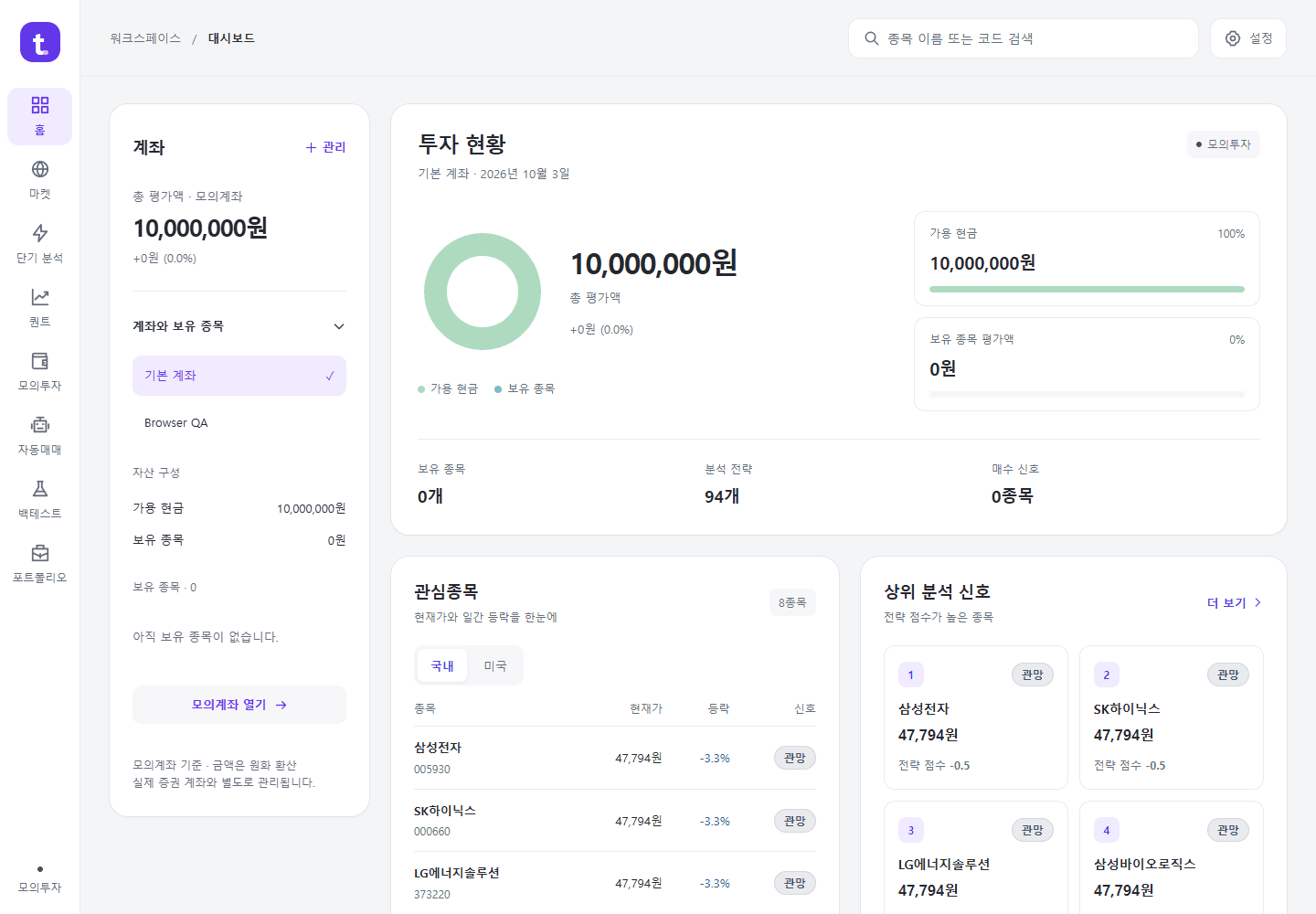The height and width of the screenshot is (914, 1316).
Task: Click the 모의투자 badge in 투자 현황
Action: pos(1224,144)
